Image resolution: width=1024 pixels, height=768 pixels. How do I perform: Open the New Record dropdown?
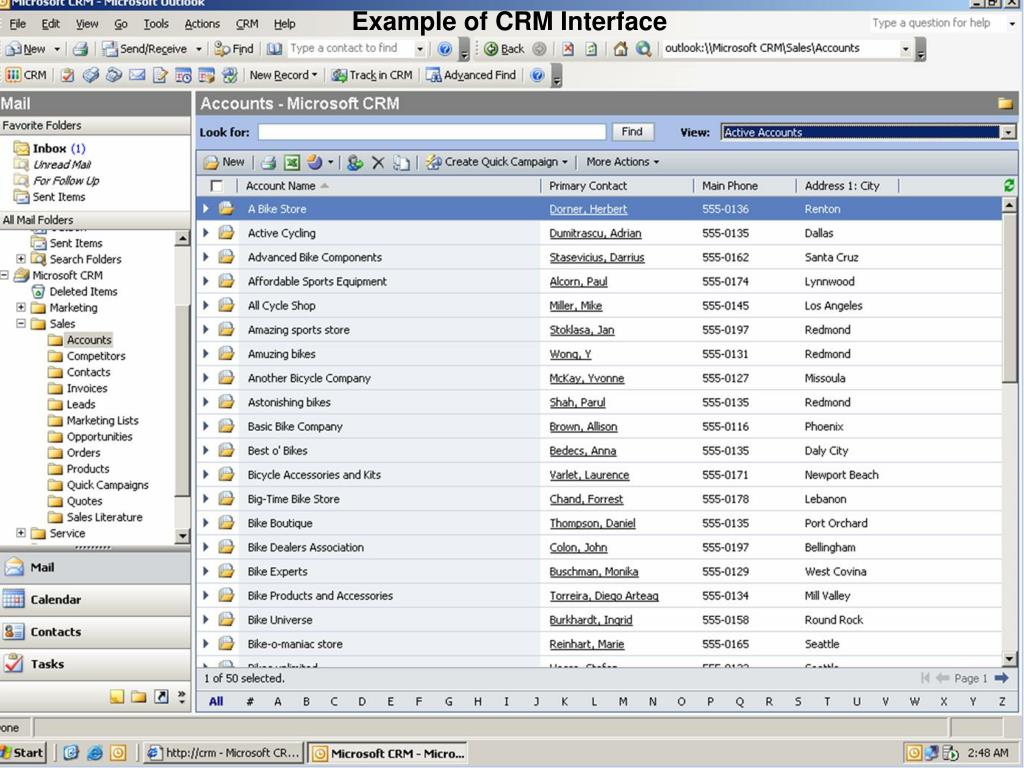[283, 75]
